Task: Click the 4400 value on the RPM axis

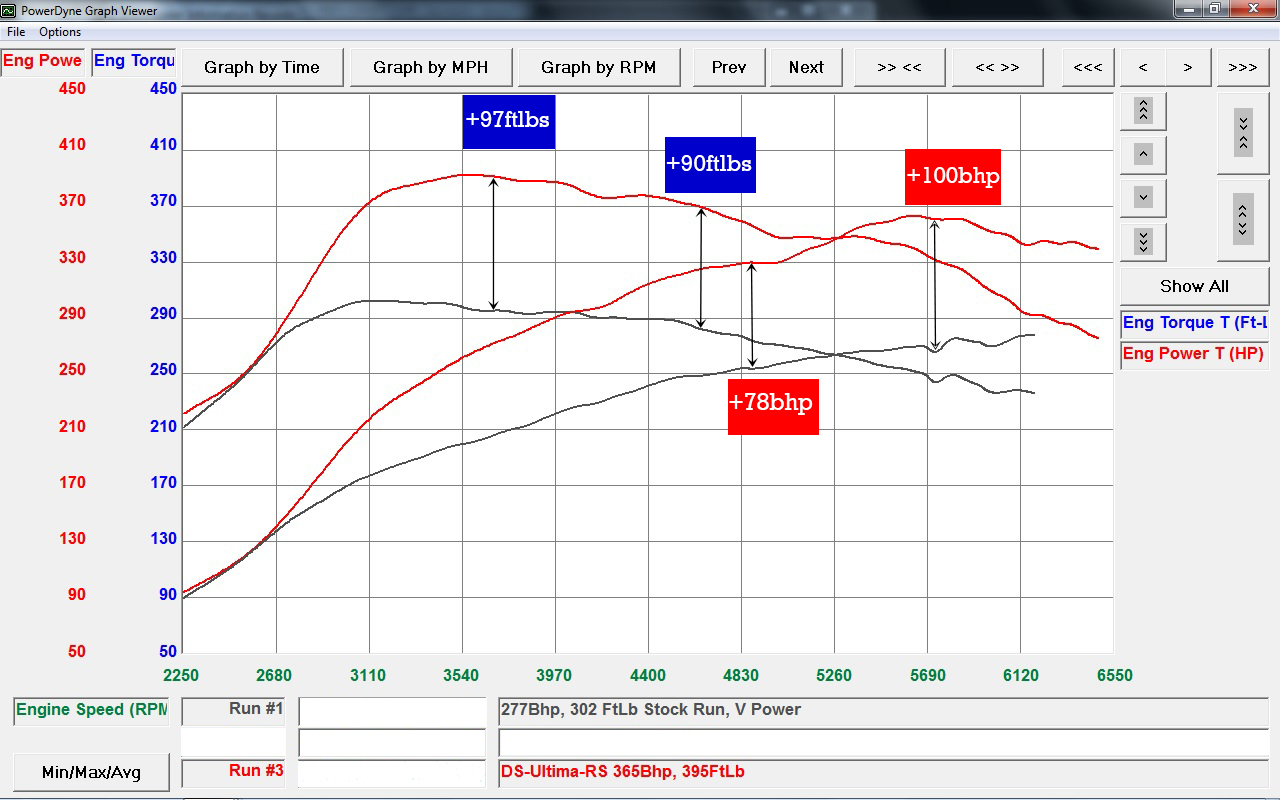Action: pyautogui.click(x=648, y=675)
